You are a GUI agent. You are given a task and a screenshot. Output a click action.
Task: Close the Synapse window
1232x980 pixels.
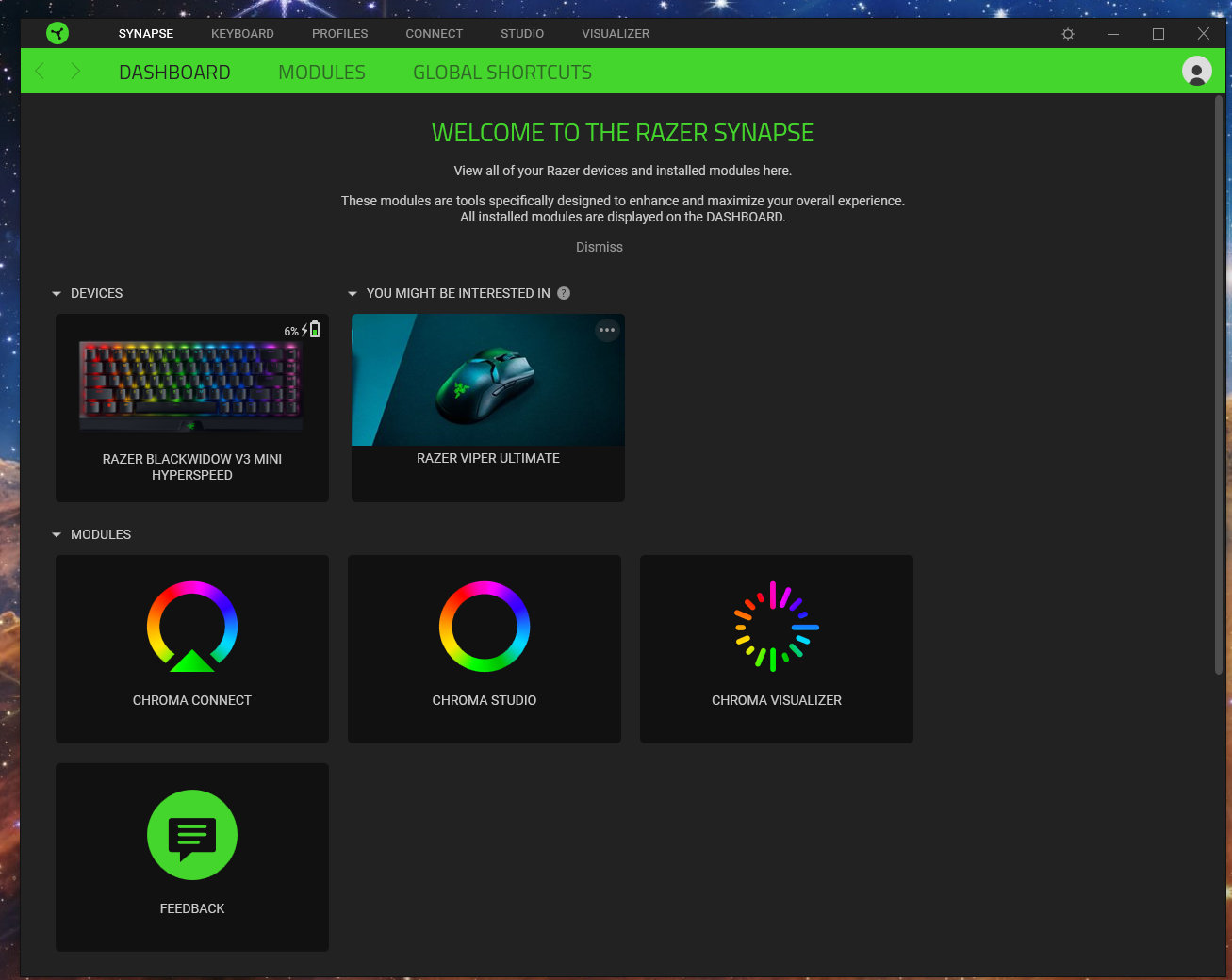pyautogui.click(x=1204, y=33)
